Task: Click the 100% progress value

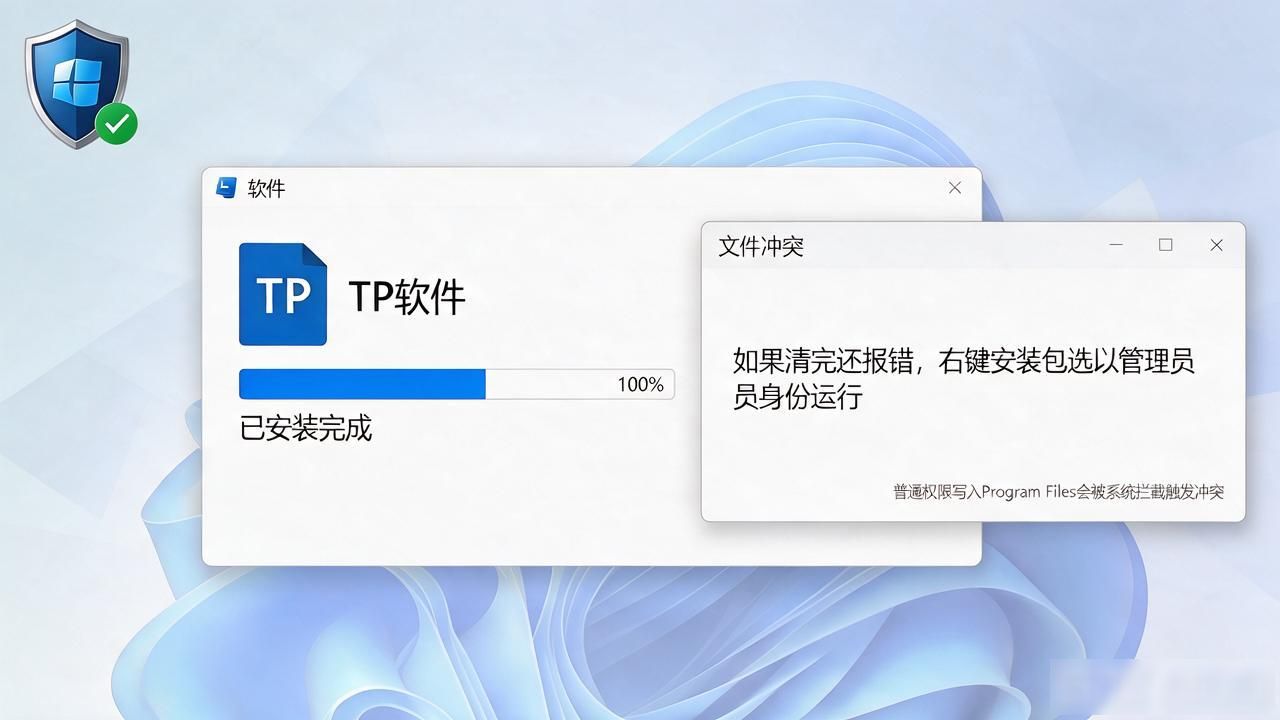Action: [640, 384]
